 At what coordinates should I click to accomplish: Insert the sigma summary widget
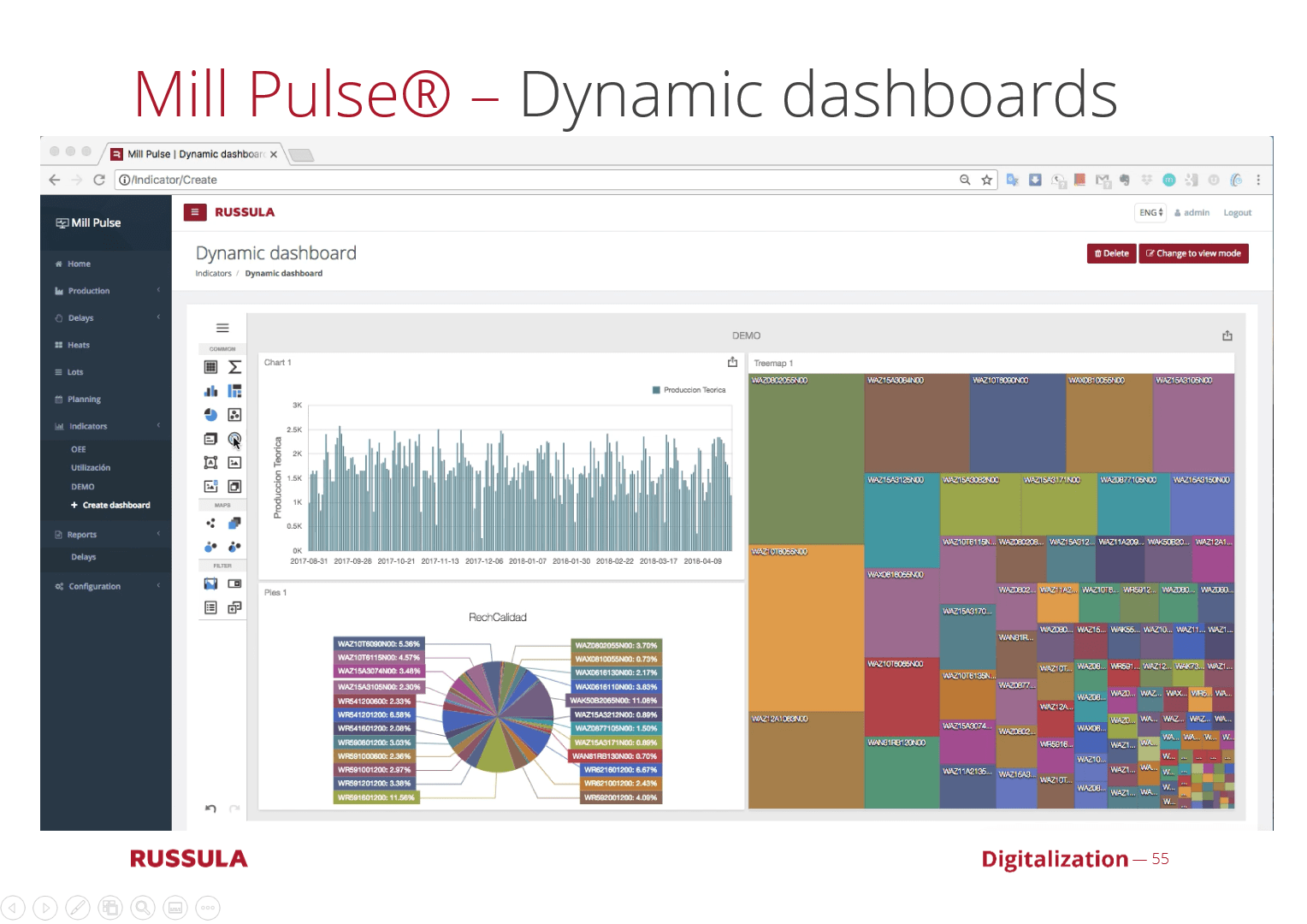[234, 367]
